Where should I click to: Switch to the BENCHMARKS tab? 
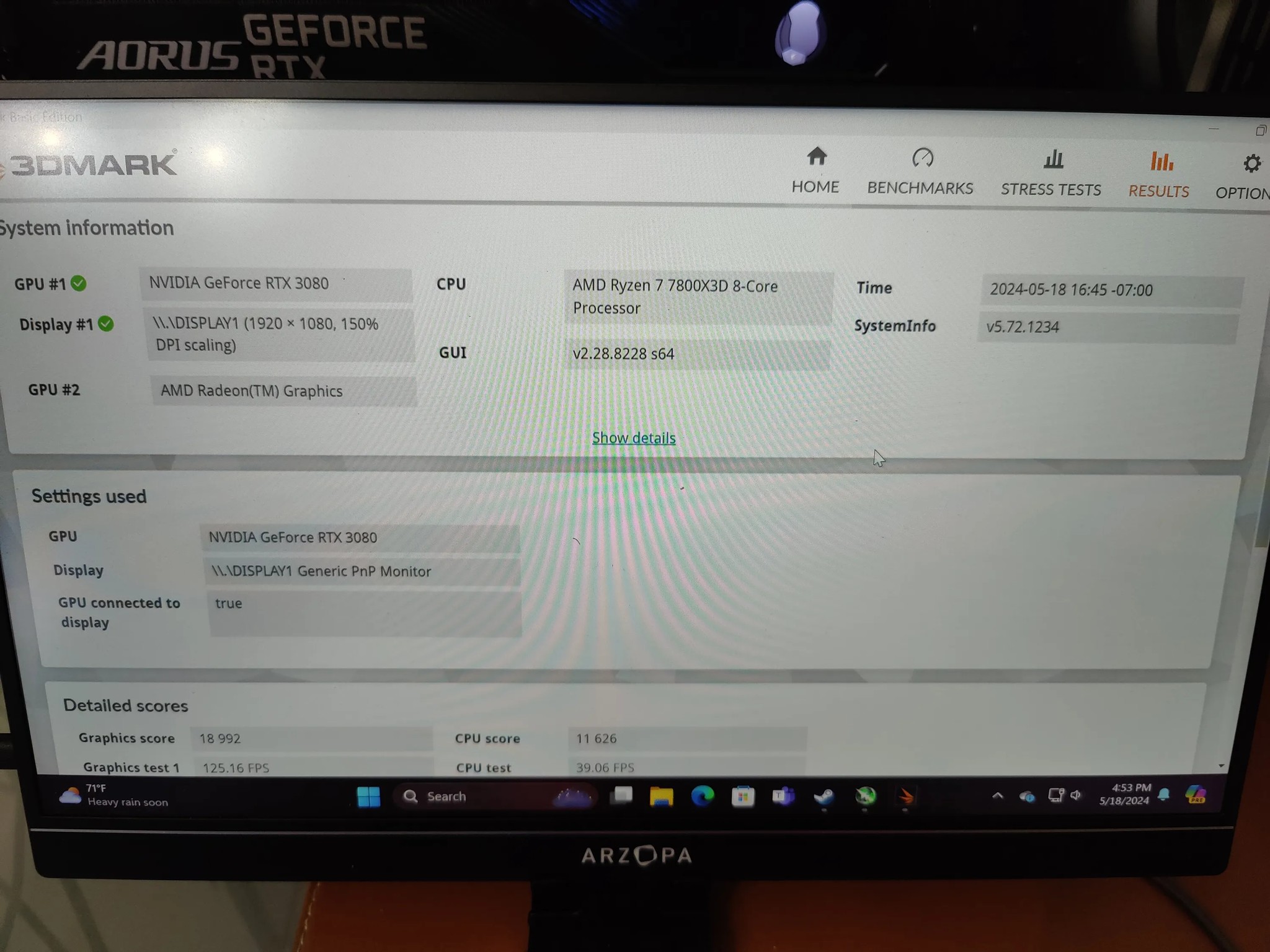coord(920,172)
